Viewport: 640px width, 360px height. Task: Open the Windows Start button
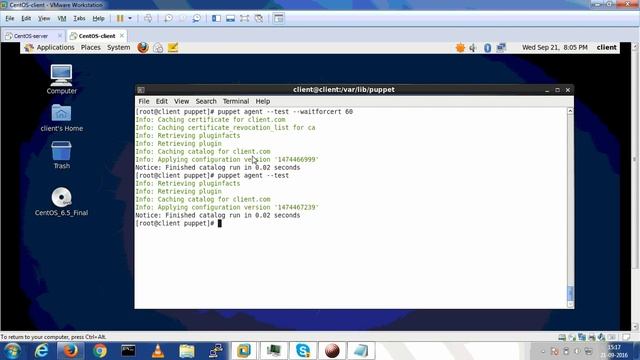click(x=13, y=351)
